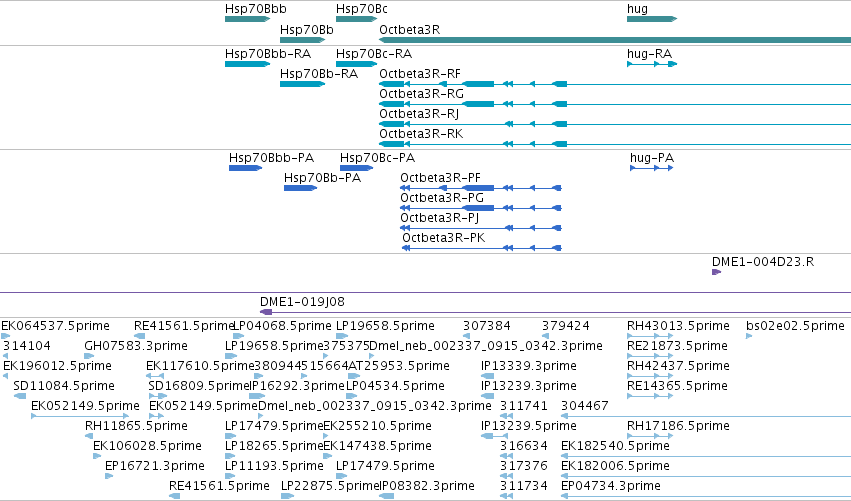Choose the Octbeta3R-PK protein model

pyautogui.click(x=482, y=249)
